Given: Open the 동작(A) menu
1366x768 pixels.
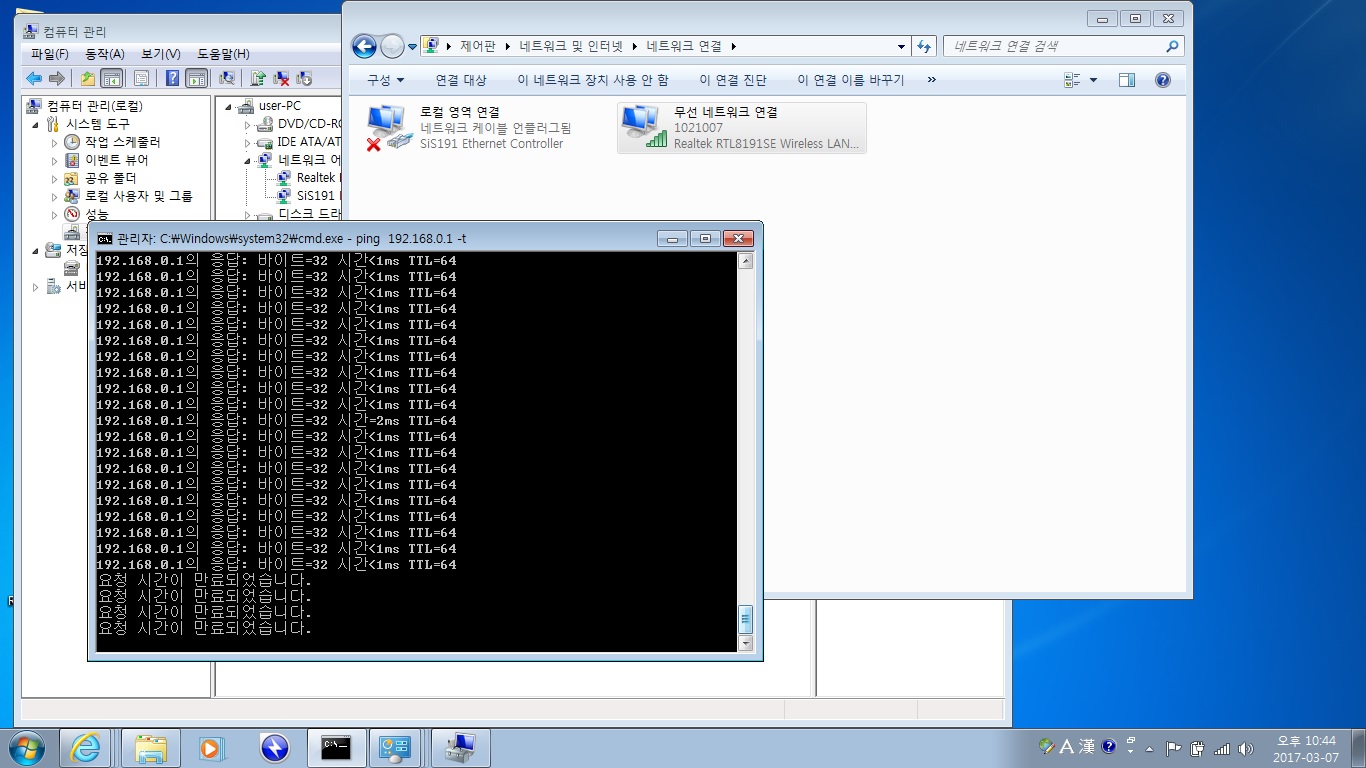Looking at the screenshot, I should pyautogui.click(x=105, y=54).
